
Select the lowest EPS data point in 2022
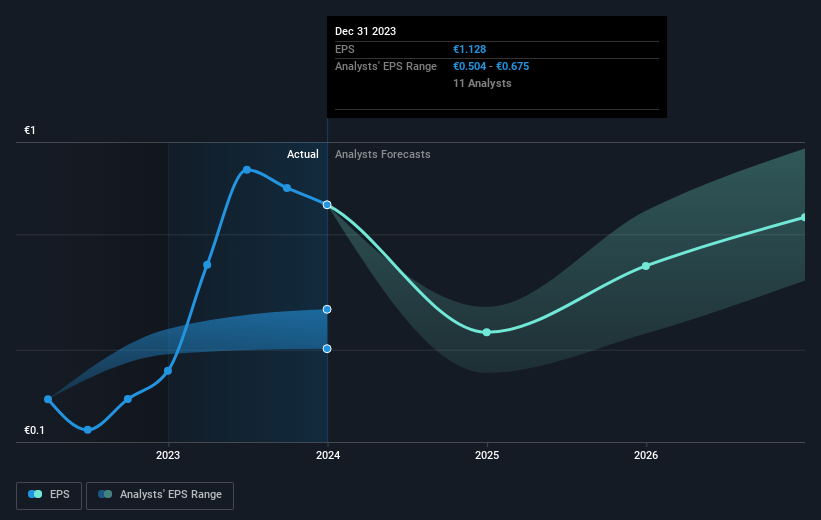[x=88, y=430]
